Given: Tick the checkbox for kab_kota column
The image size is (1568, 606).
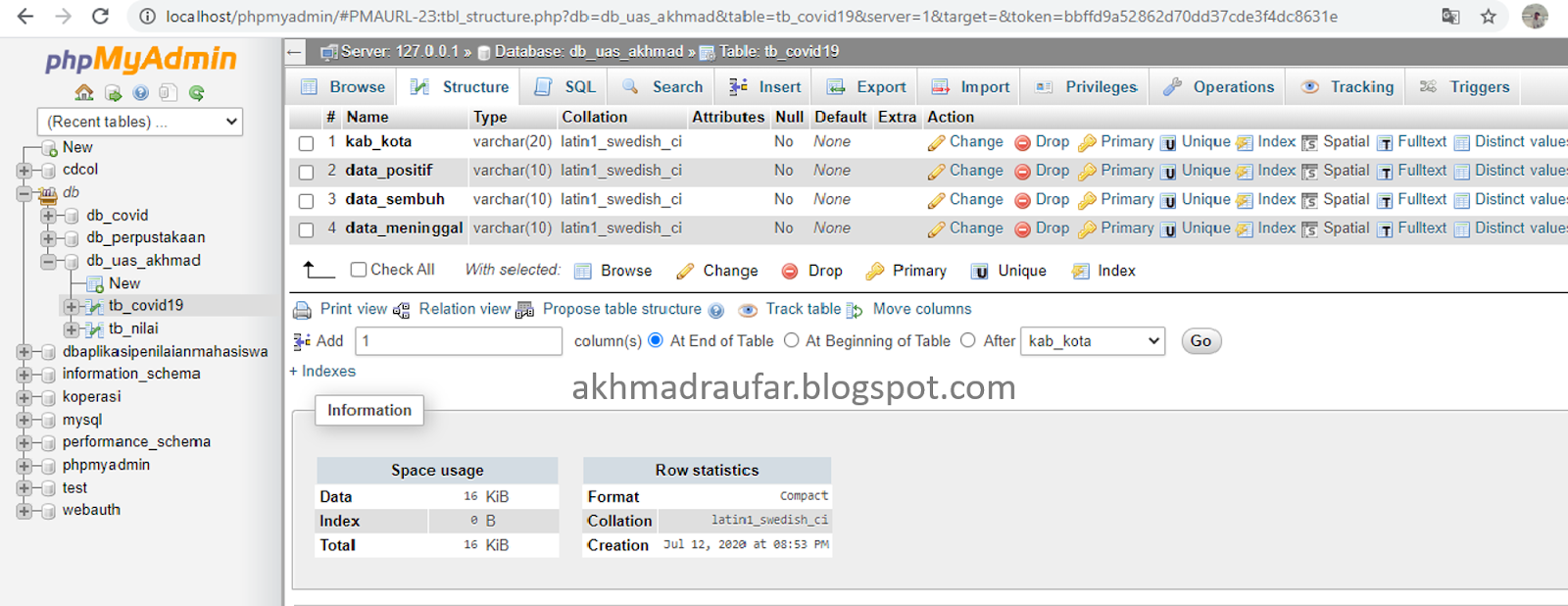Looking at the screenshot, I should click(x=306, y=143).
